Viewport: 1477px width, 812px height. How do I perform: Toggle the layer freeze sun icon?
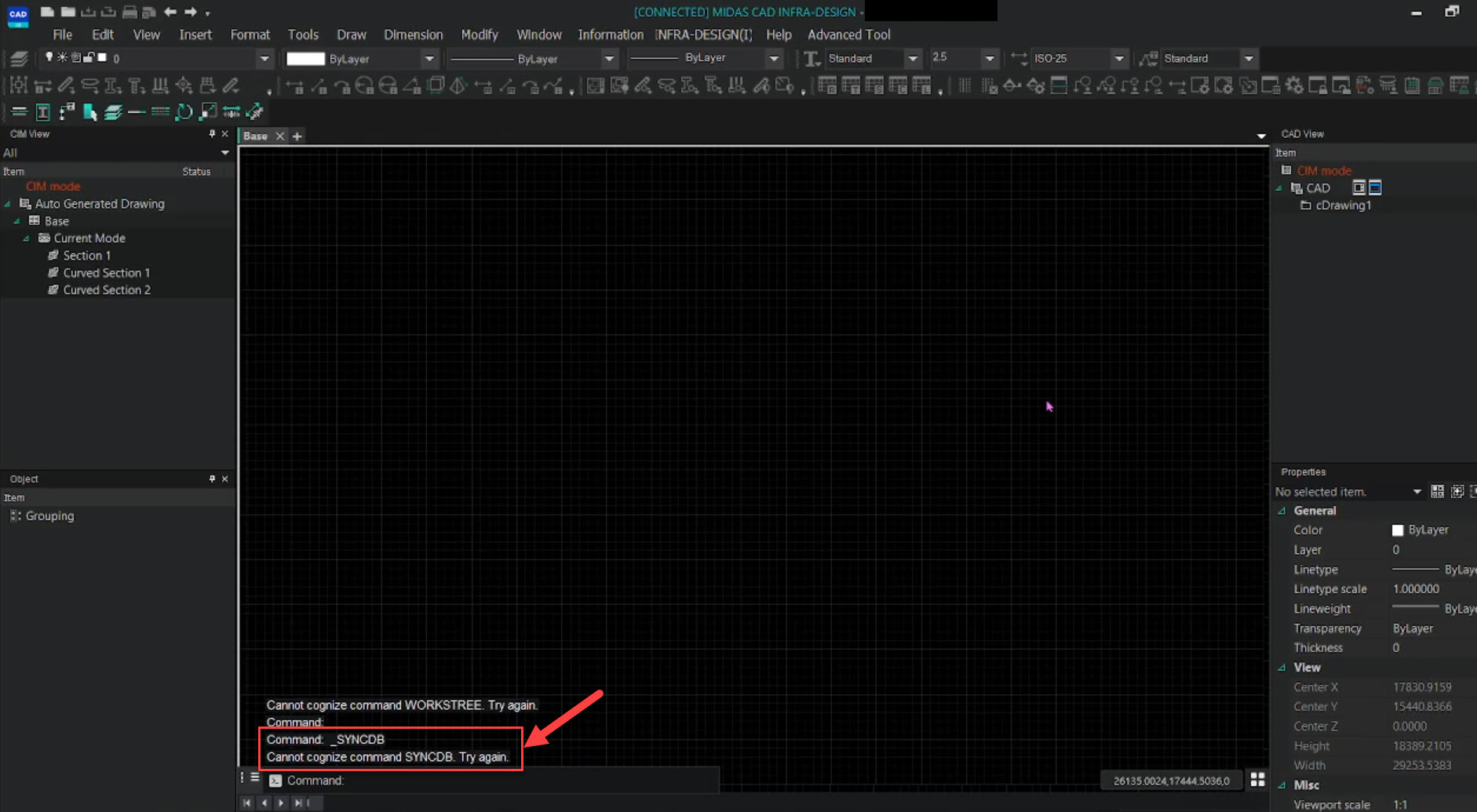62,57
